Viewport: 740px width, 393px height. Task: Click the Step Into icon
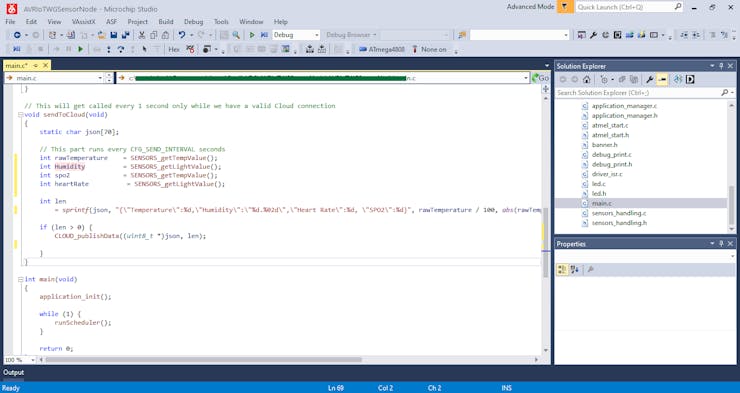(109, 49)
